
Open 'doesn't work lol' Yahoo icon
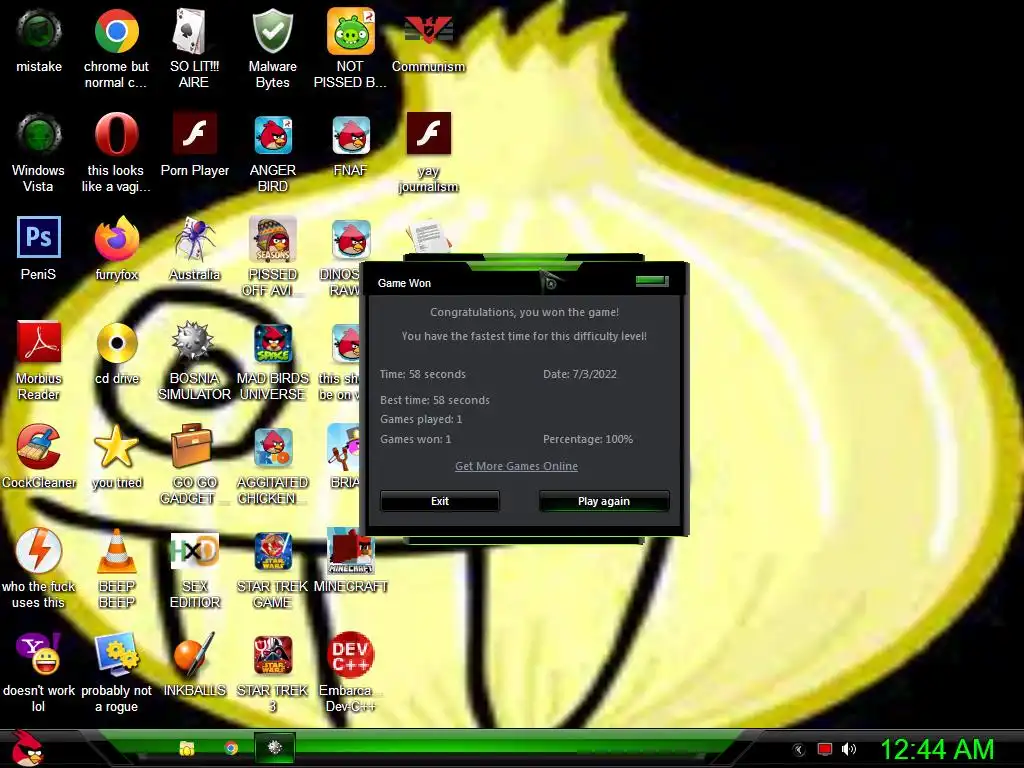coord(39,654)
